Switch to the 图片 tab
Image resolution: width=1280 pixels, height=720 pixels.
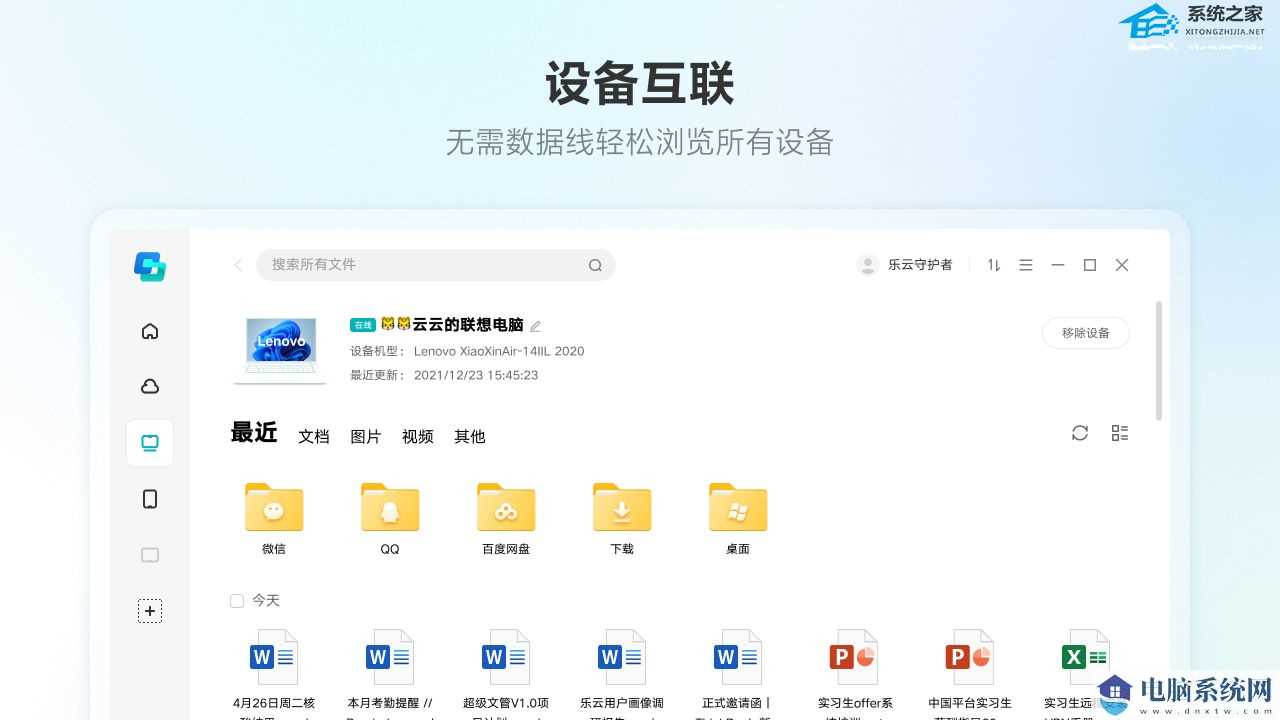click(x=366, y=437)
